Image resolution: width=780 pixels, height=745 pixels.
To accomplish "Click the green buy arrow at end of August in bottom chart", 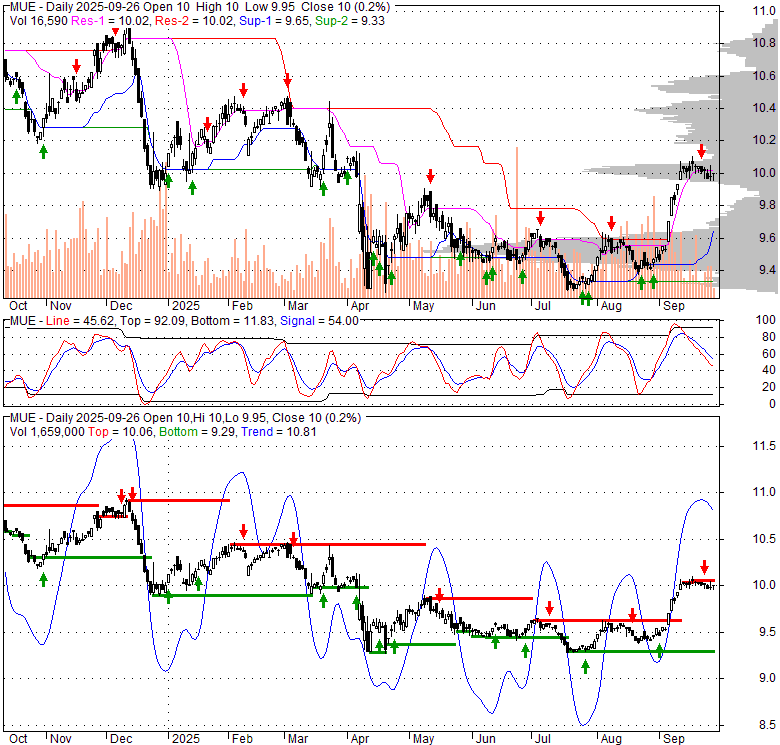I will [660, 652].
